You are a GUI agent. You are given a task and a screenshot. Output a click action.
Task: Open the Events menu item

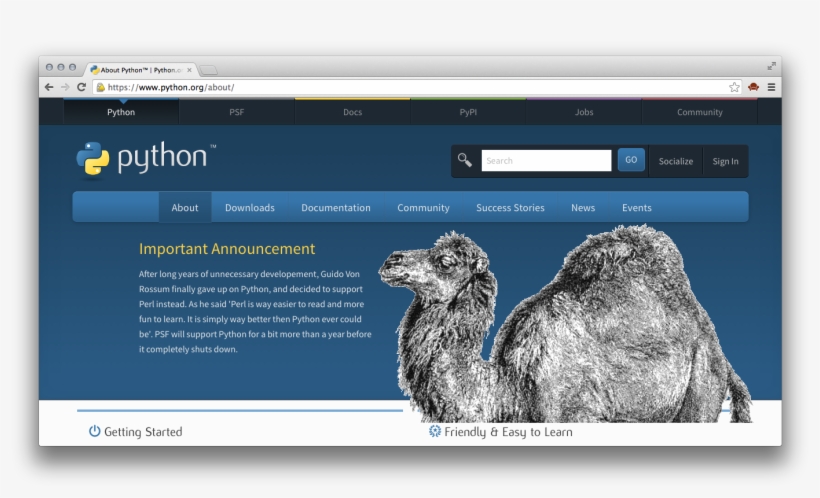[636, 208]
